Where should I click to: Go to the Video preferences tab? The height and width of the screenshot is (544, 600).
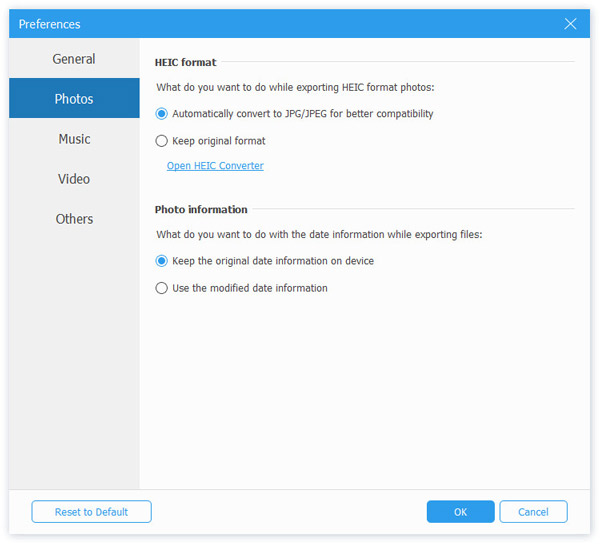[x=74, y=179]
